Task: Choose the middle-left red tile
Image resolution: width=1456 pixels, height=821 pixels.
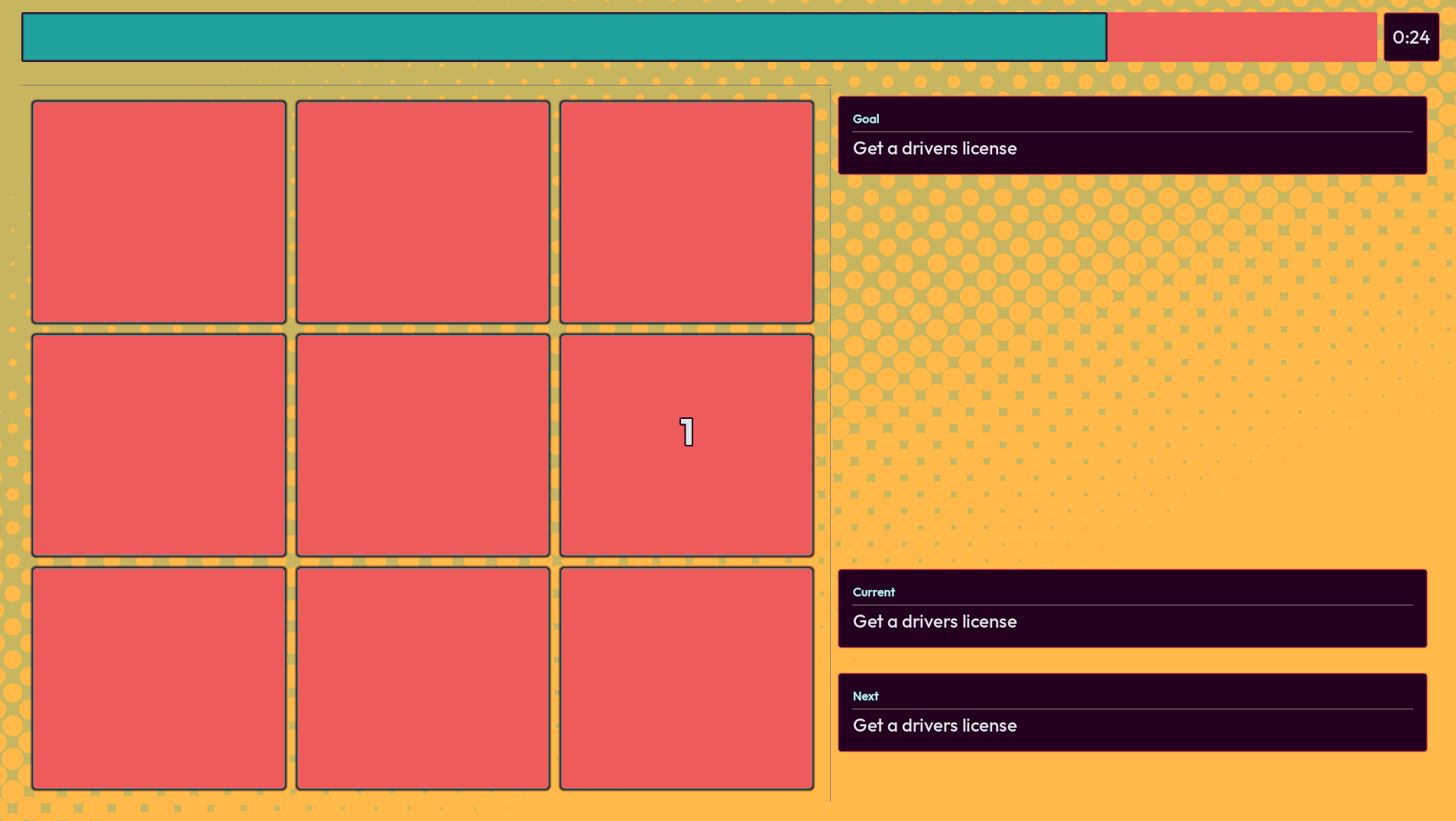Action: pyautogui.click(x=159, y=445)
